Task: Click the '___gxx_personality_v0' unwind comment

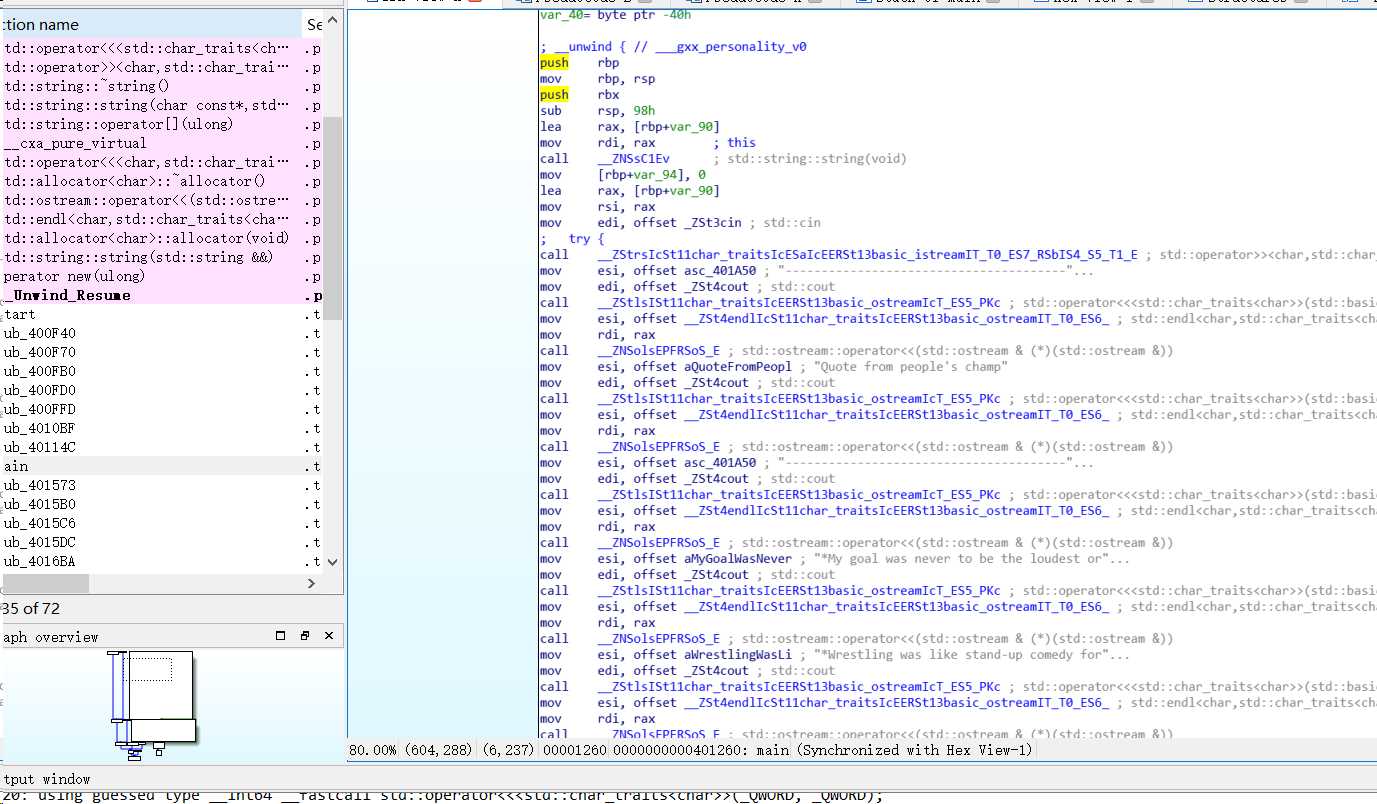Action: pos(731,47)
